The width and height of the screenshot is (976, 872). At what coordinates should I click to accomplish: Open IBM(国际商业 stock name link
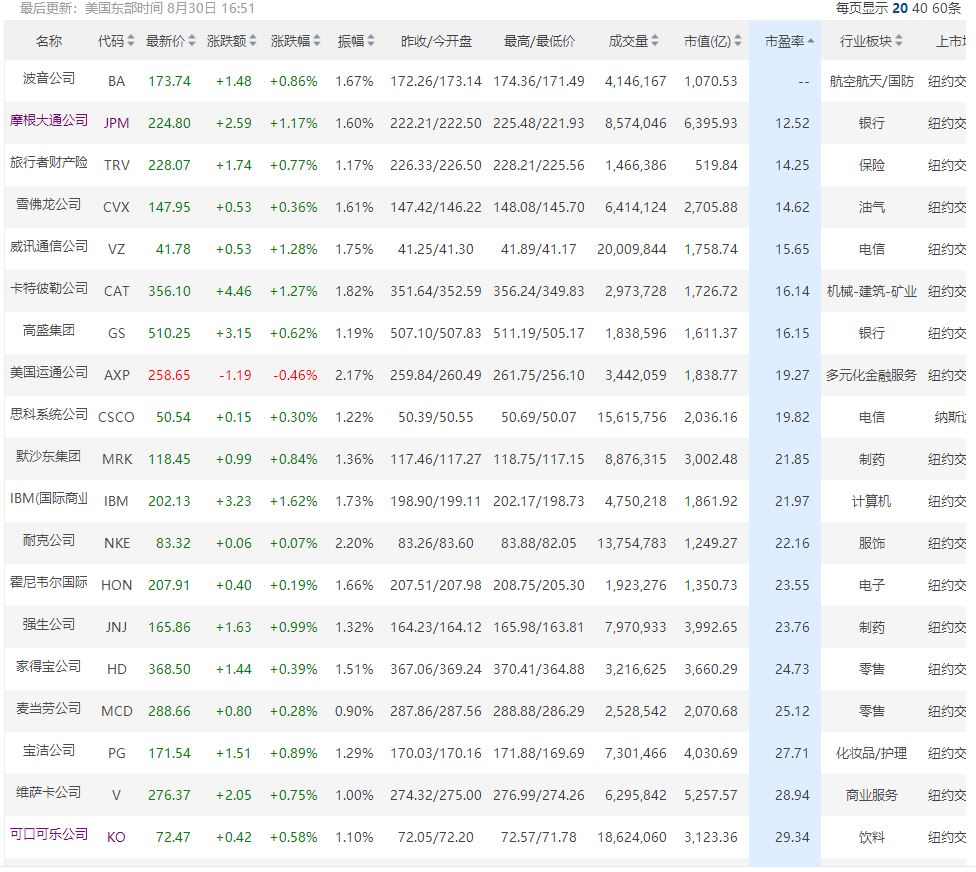[x=49, y=499]
